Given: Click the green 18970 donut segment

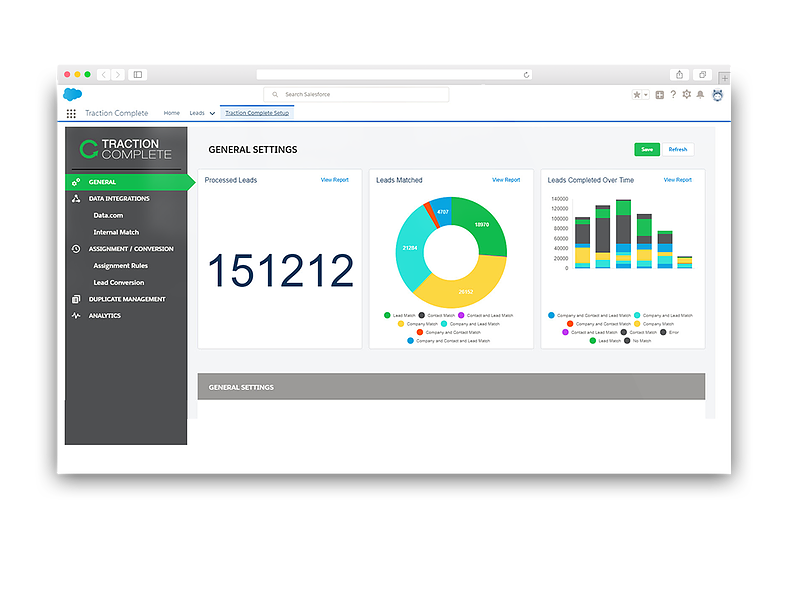Looking at the screenshot, I should pos(481,225).
